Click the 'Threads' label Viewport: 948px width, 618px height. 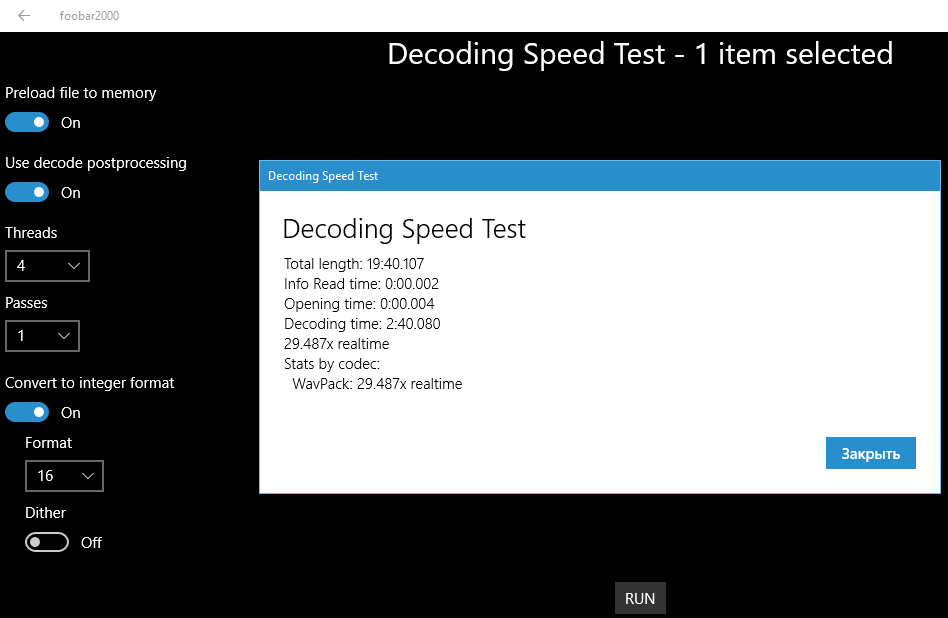point(31,233)
